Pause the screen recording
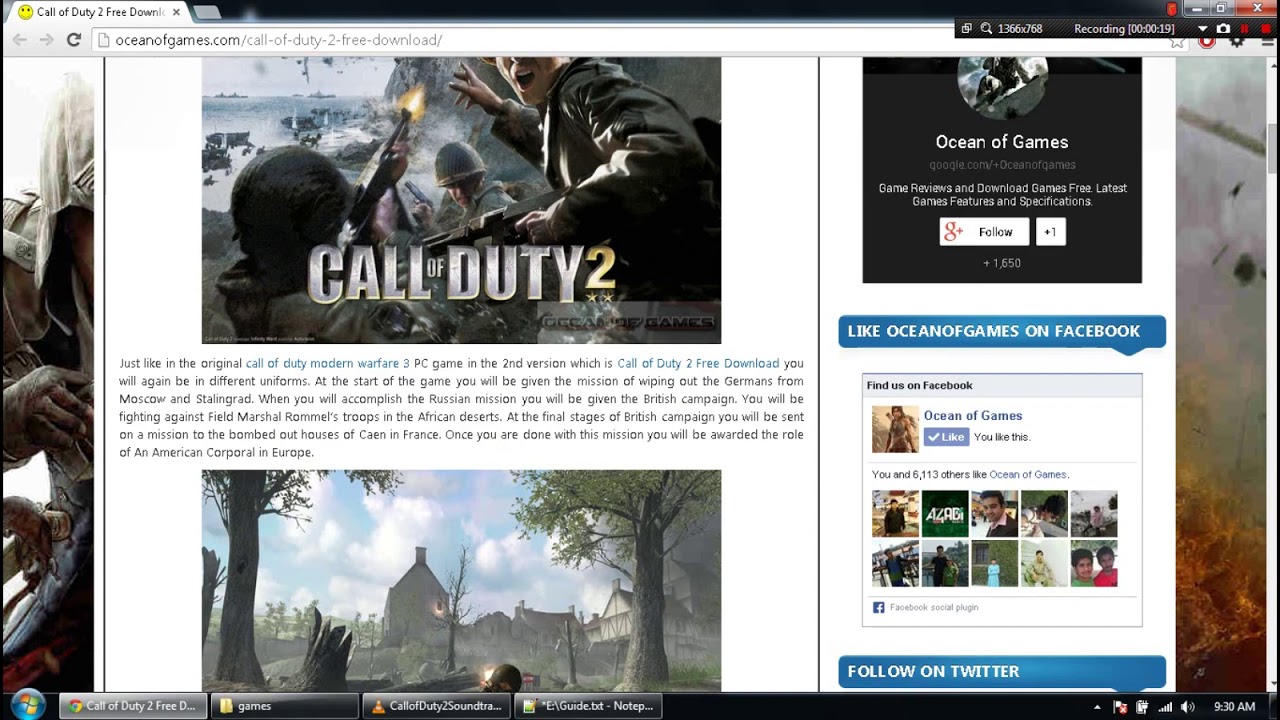This screenshot has height=720, width=1280. click(1245, 29)
